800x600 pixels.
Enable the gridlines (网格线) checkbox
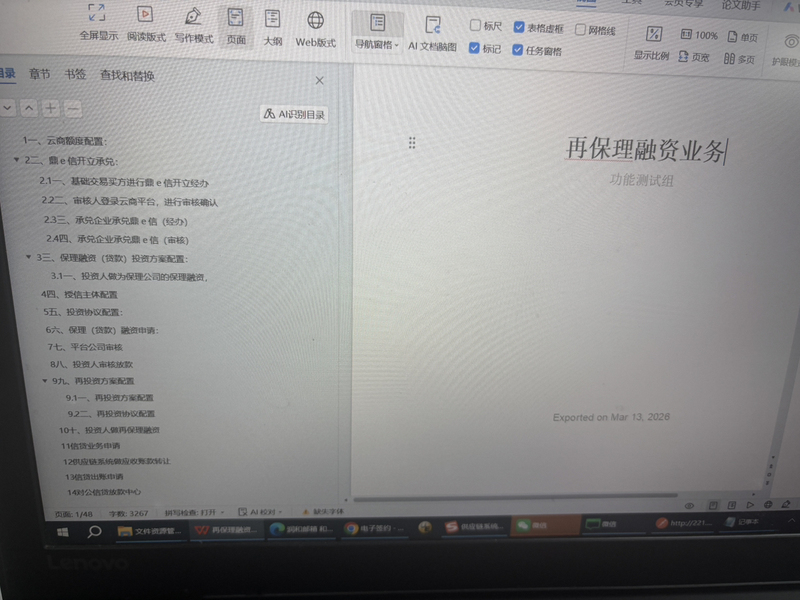580,29
